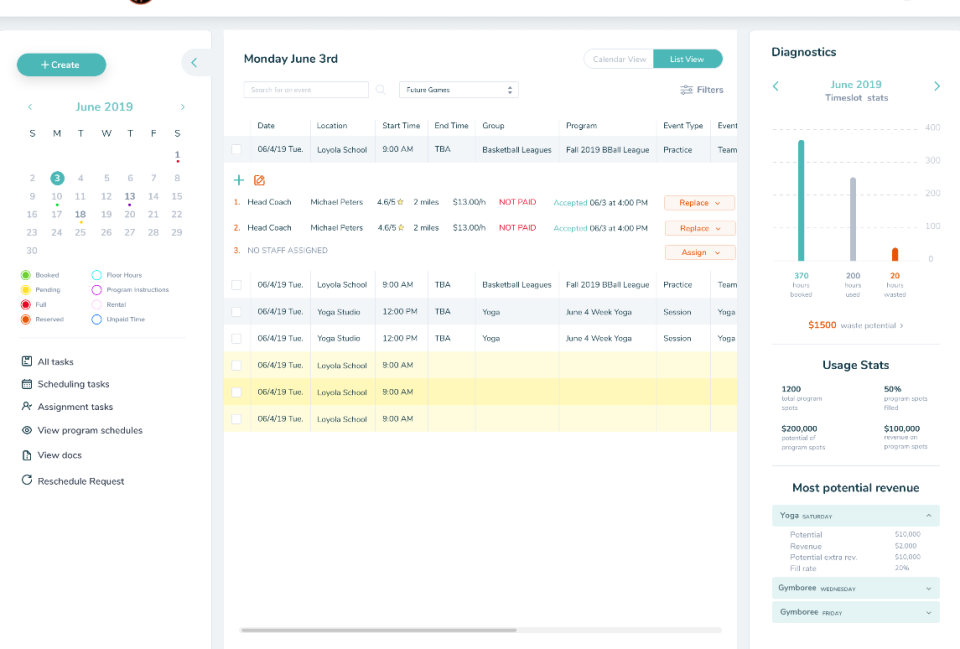This screenshot has height=649, width=960.
Task: Advance Diagnostics to next month
Action: coord(936,86)
